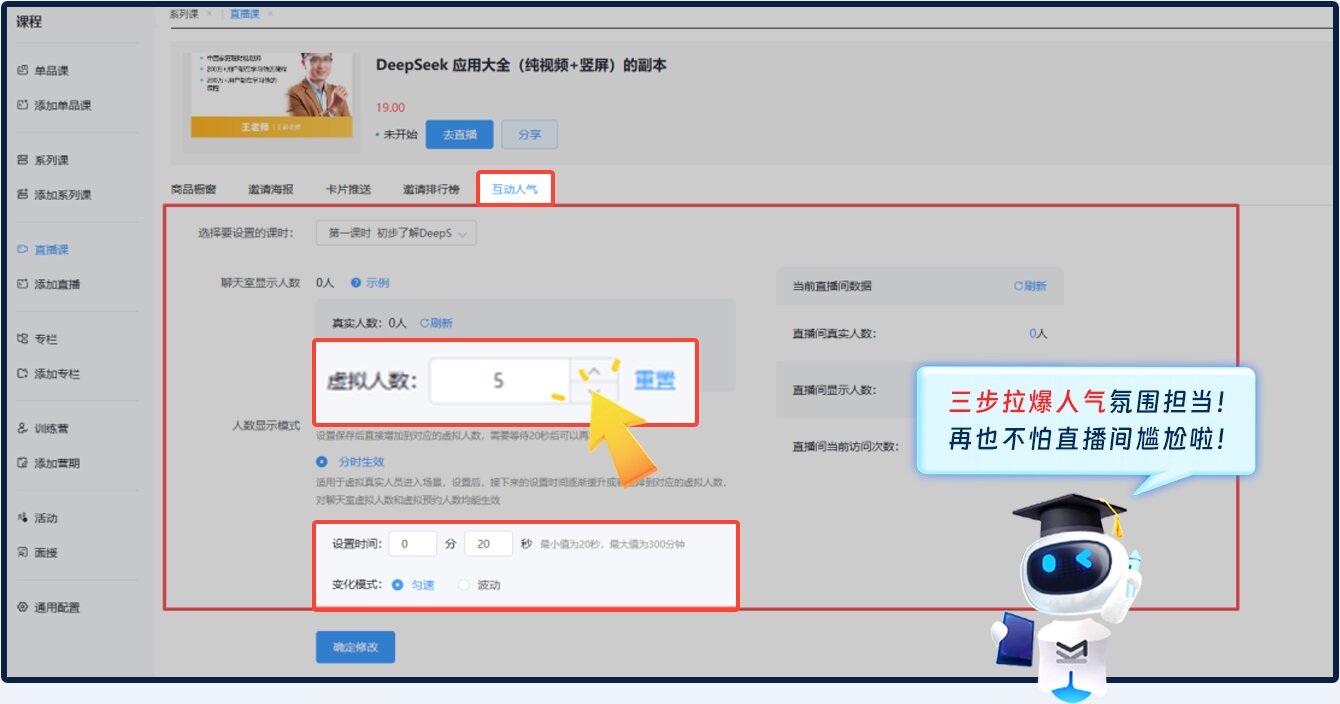
Task: Click the 课程 sidebar heading
Action: tap(29, 22)
